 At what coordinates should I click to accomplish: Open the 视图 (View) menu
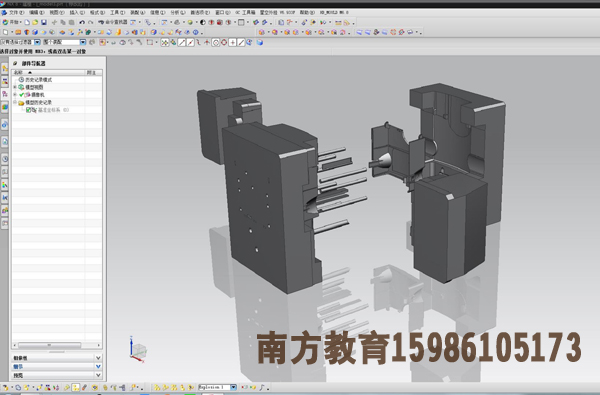(x=57, y=13)
